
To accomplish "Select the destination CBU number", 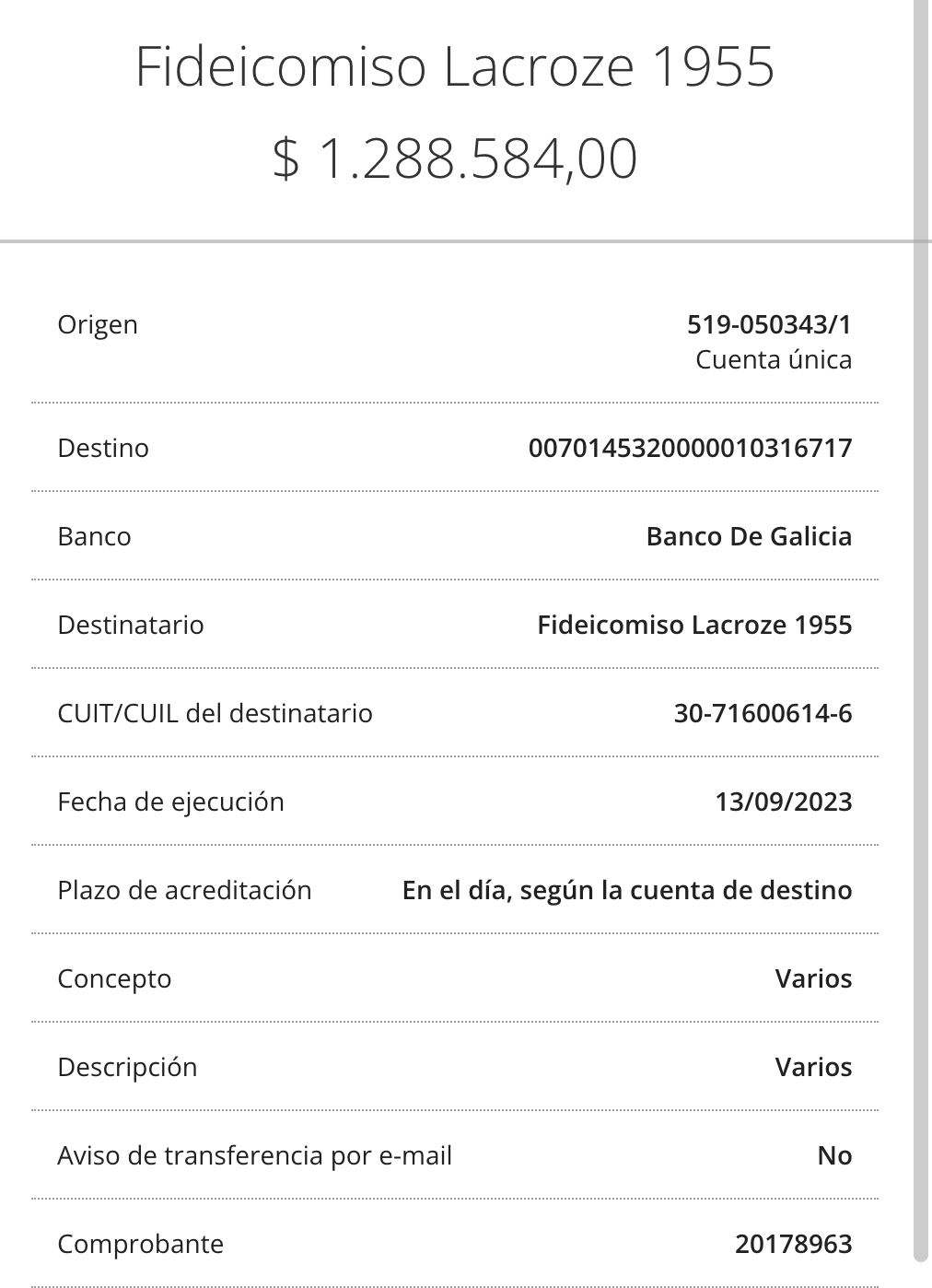I will point(691,448).
